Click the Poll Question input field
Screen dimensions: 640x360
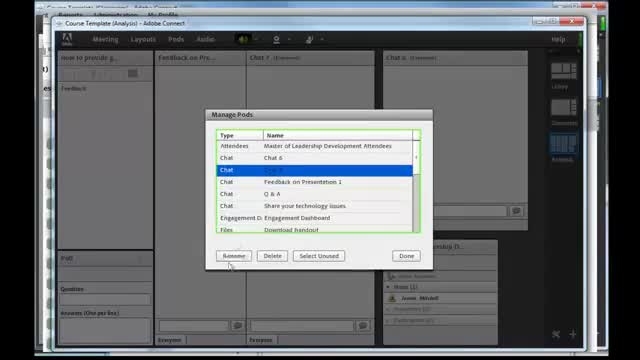click(x=105, y=300)
